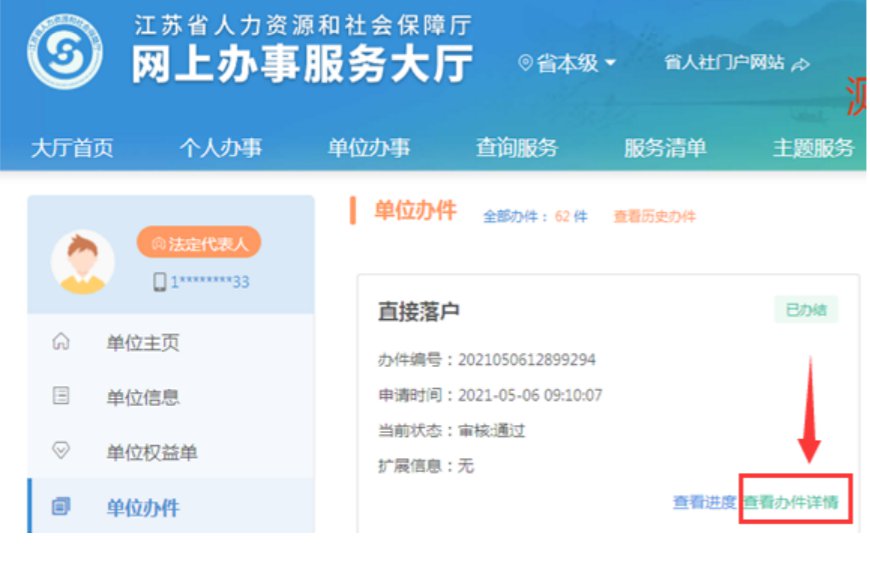Go to 查询服务 in the navigation bar
The image size is (870, 569).
pyautogui.click(x=517, y=148)
